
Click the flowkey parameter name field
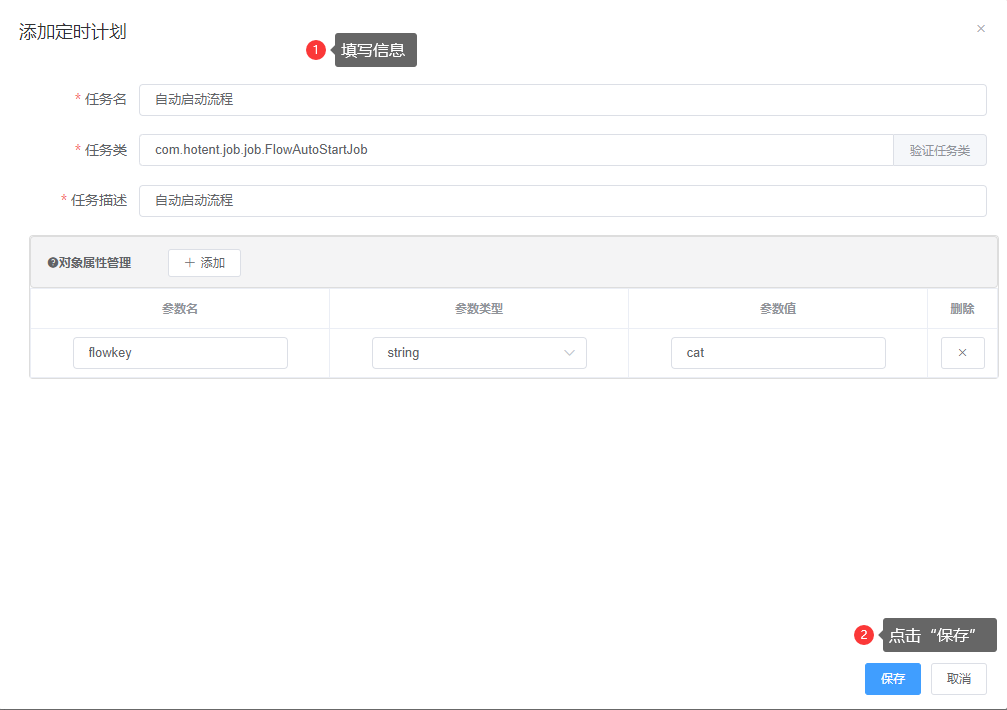[180, 353]
